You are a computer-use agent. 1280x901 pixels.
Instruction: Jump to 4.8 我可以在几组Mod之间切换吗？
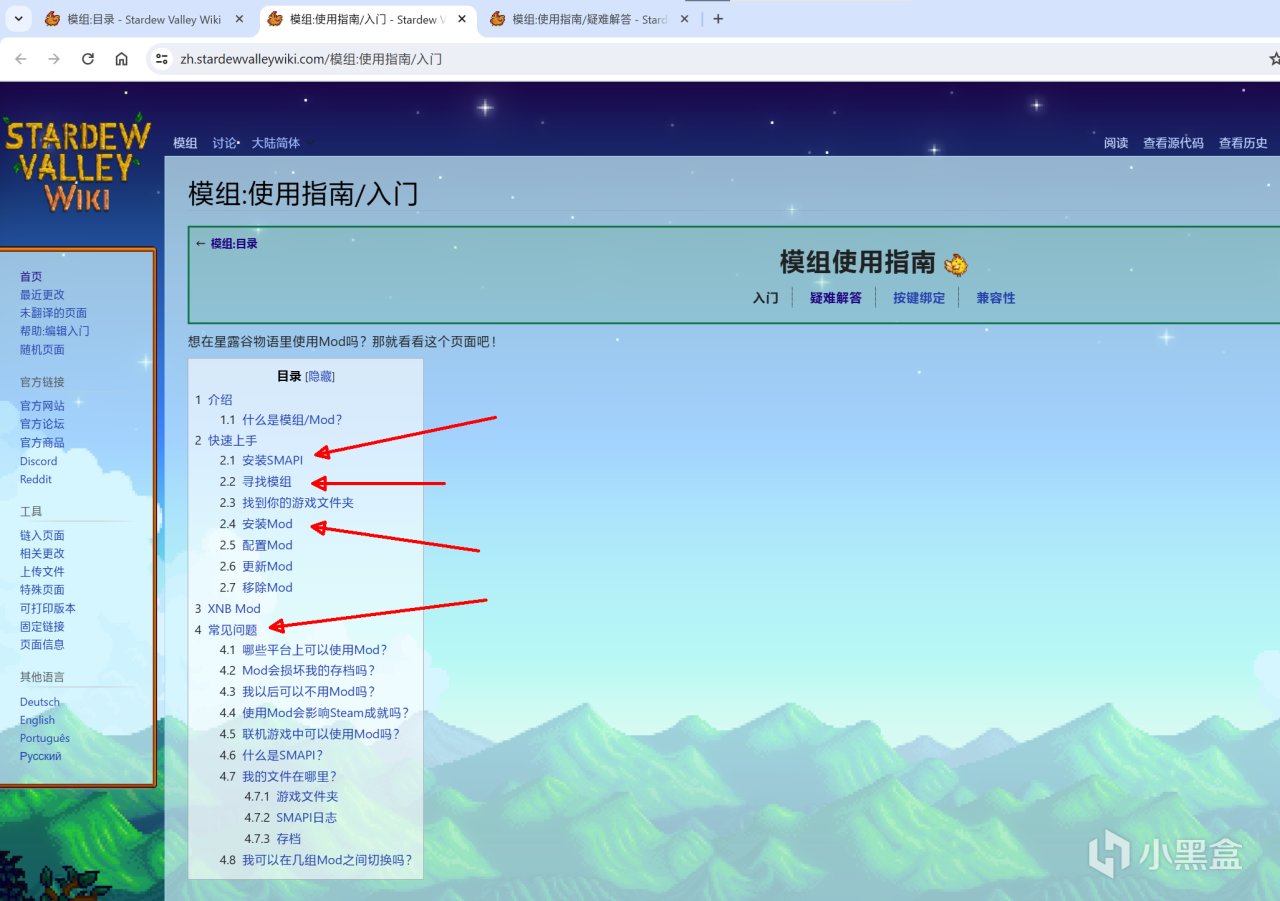pos(316,860)
